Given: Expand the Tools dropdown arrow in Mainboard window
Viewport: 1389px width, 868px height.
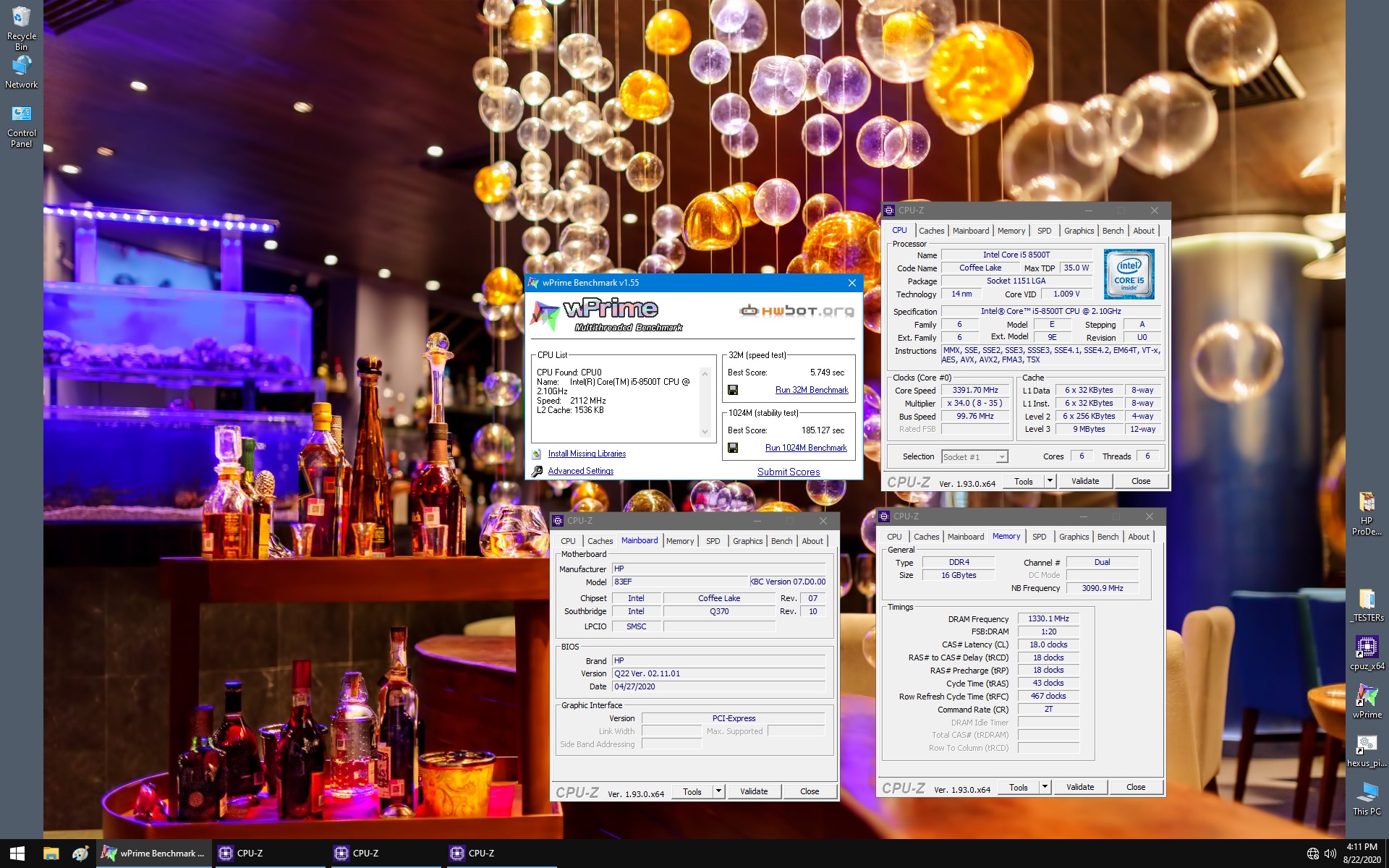Looking at the screenshot, I should tap(718, 791).
